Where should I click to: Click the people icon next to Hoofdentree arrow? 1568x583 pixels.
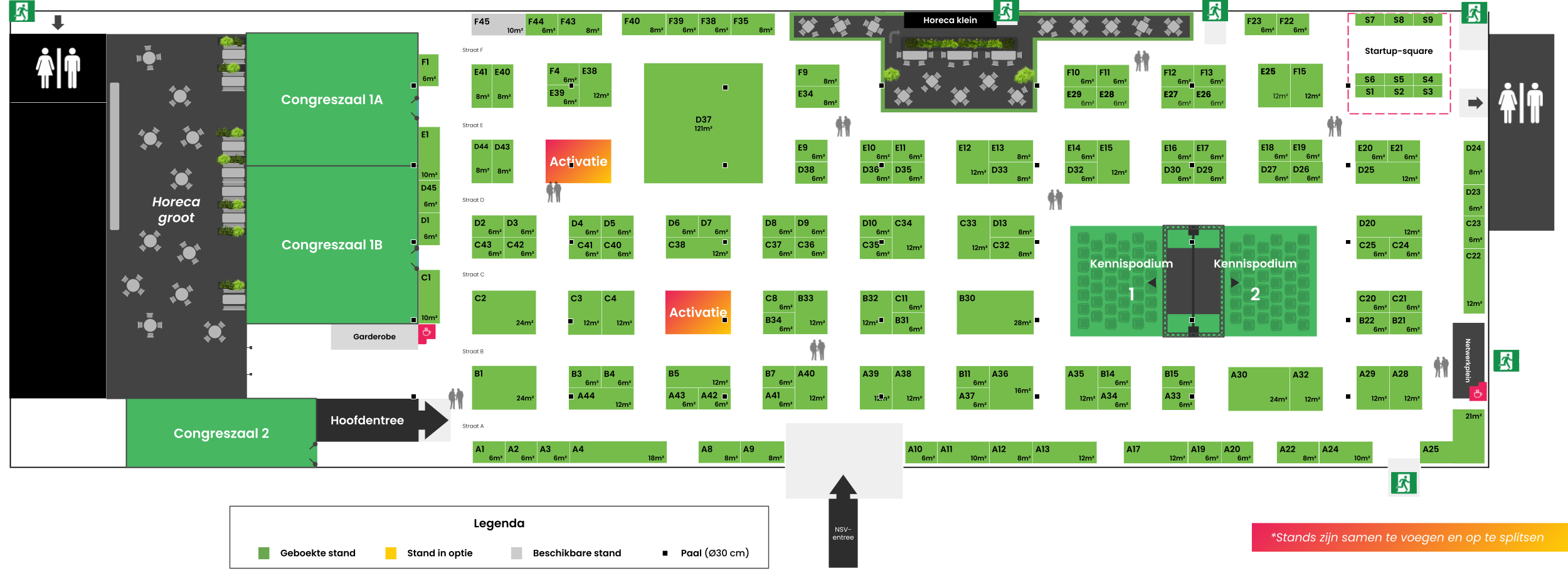456,399
